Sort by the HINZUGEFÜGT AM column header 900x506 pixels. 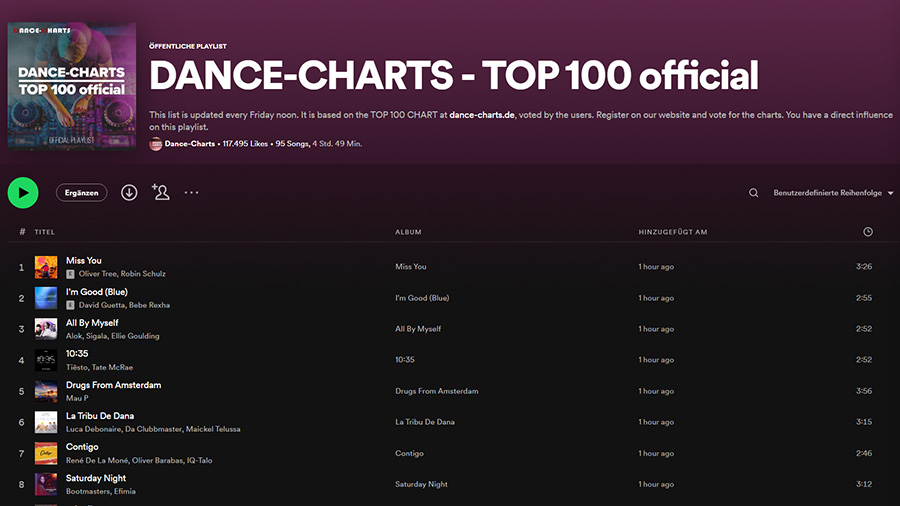tap(673, 232)
